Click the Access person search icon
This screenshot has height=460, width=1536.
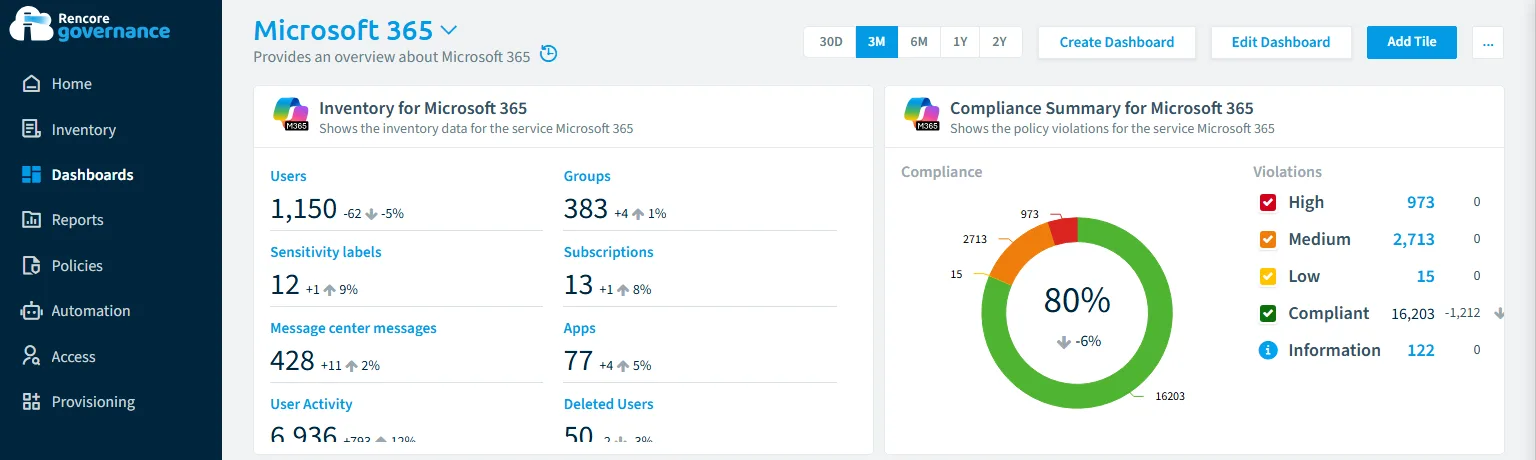point(32,357)
